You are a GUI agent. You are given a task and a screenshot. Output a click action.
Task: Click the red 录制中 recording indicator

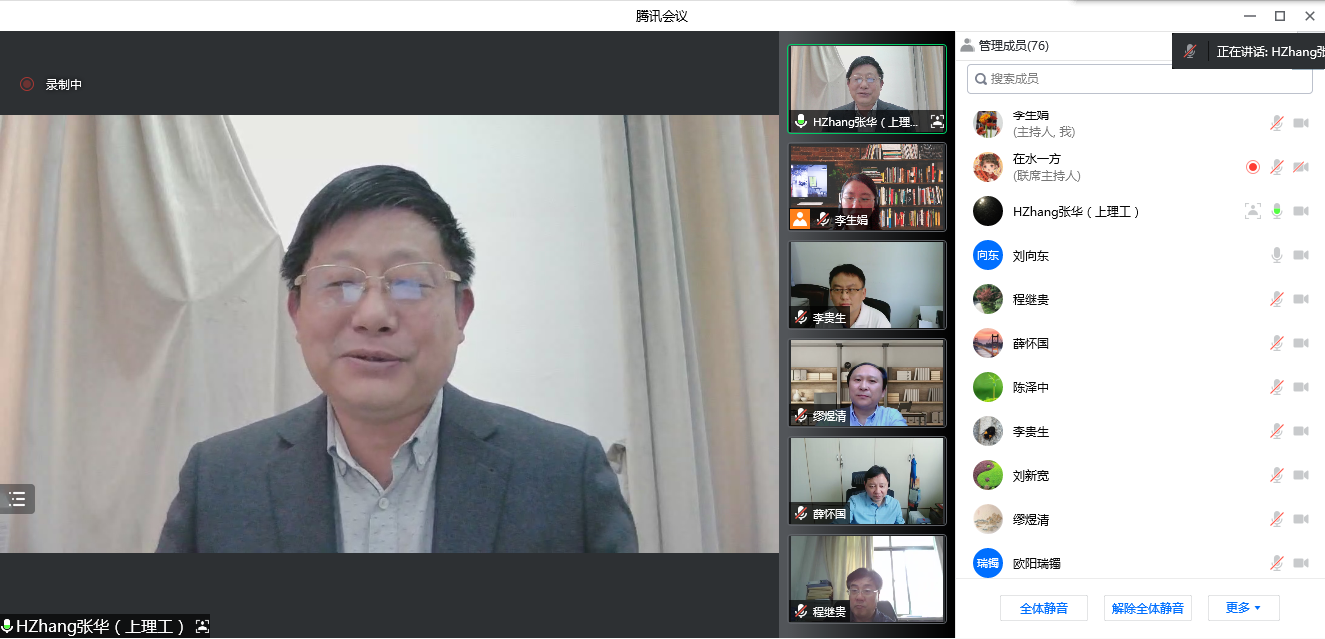[x=27, y=85]
